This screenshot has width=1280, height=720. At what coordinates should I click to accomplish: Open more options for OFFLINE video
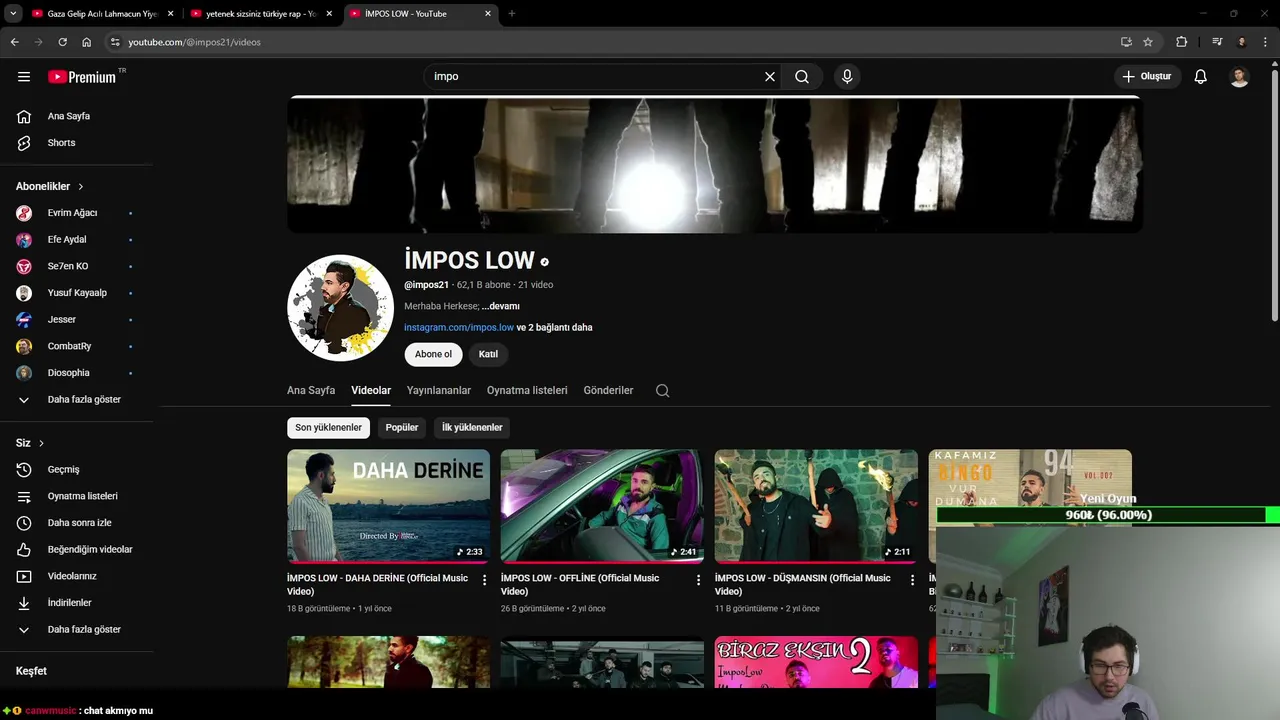699,580
